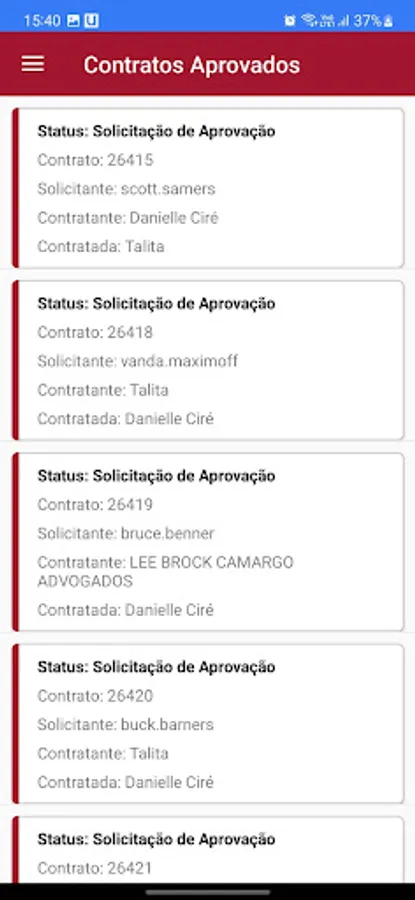The height and width of the screenshot is (900, 415).
Task: Open contract 26419 card
Action: click(208, 542)
